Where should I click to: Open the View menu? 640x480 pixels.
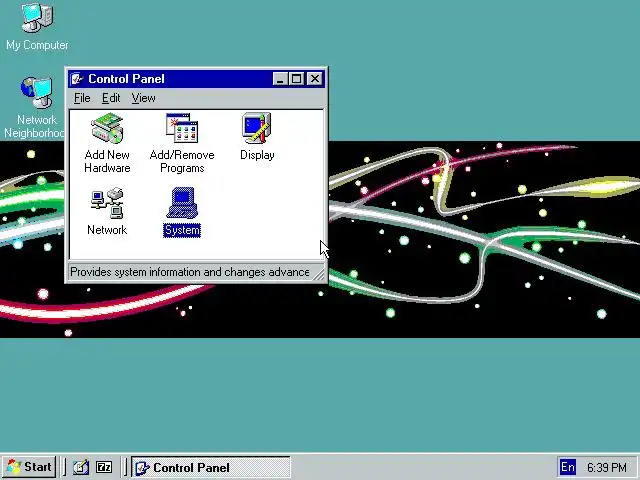pos(143,98)
